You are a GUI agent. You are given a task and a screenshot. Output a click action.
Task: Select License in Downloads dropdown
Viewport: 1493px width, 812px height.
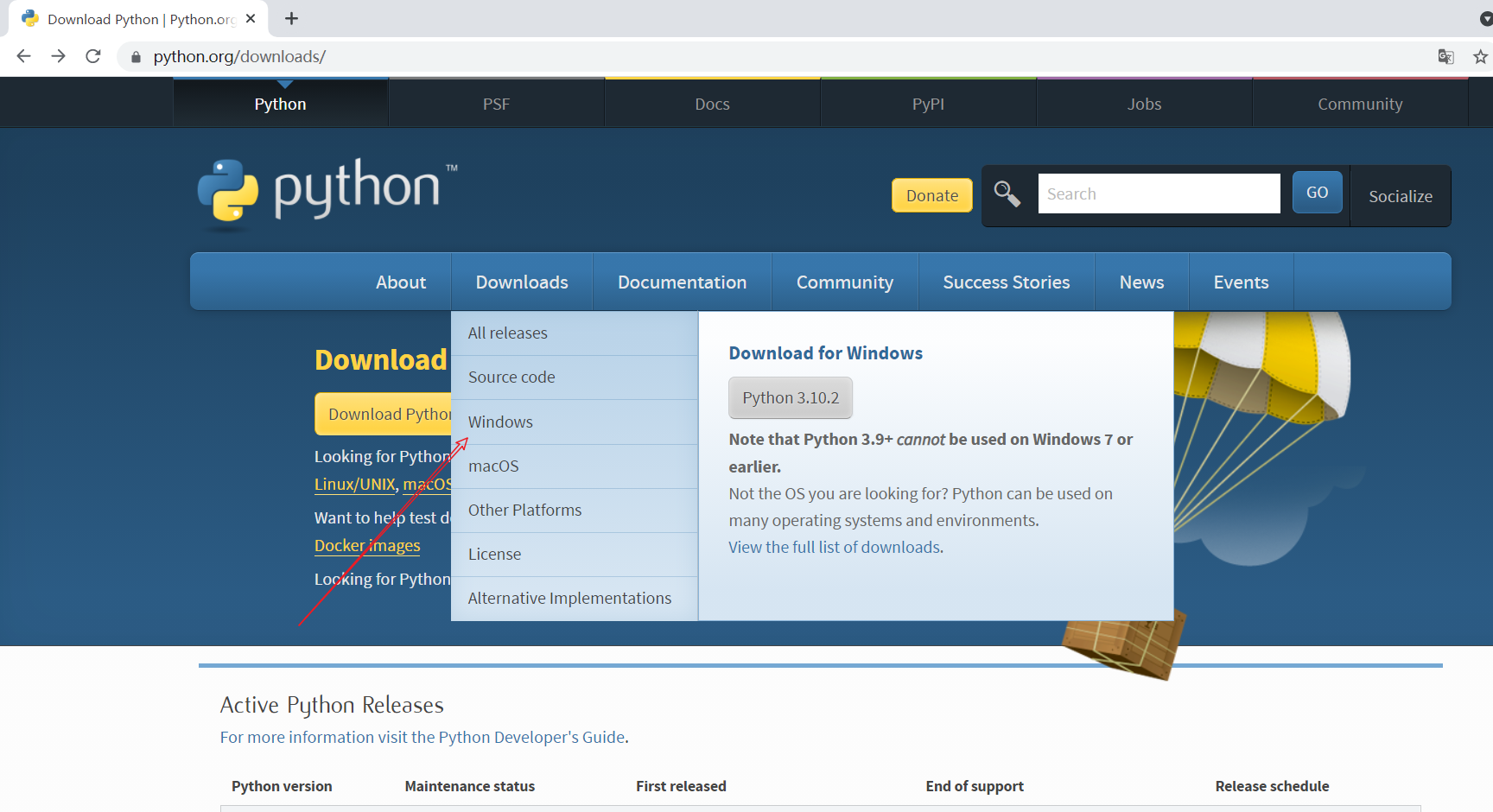[575, 555]
